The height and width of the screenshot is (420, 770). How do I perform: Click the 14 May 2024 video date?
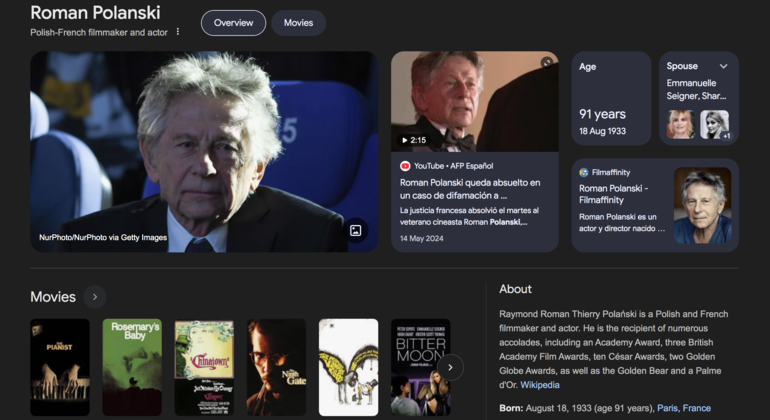[421, 238]
